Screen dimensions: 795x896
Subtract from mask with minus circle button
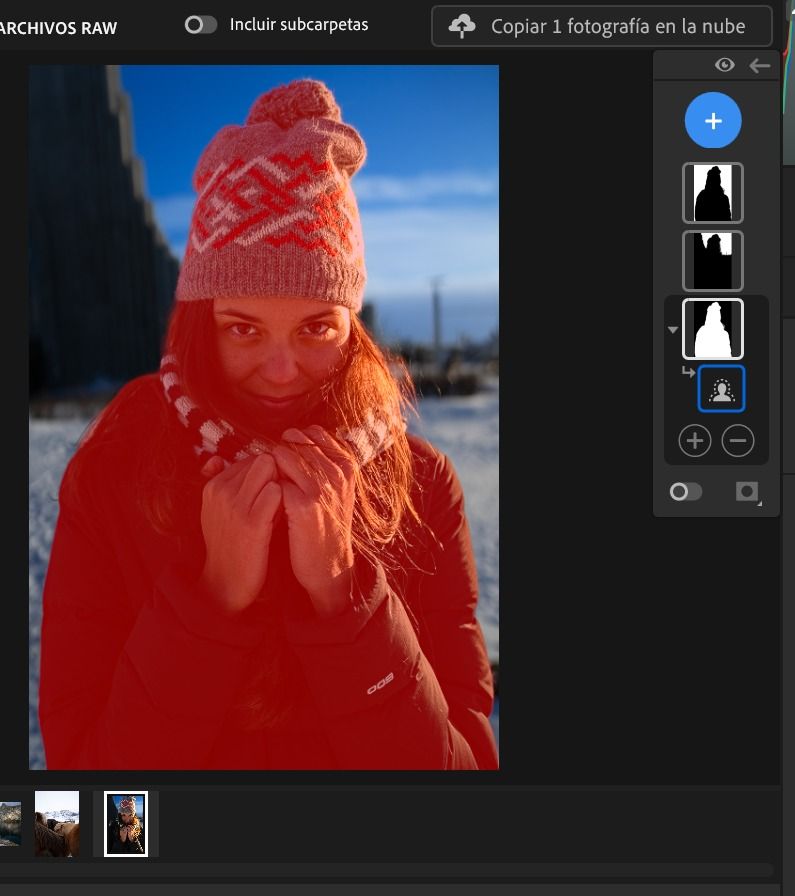tap(738, 440)
